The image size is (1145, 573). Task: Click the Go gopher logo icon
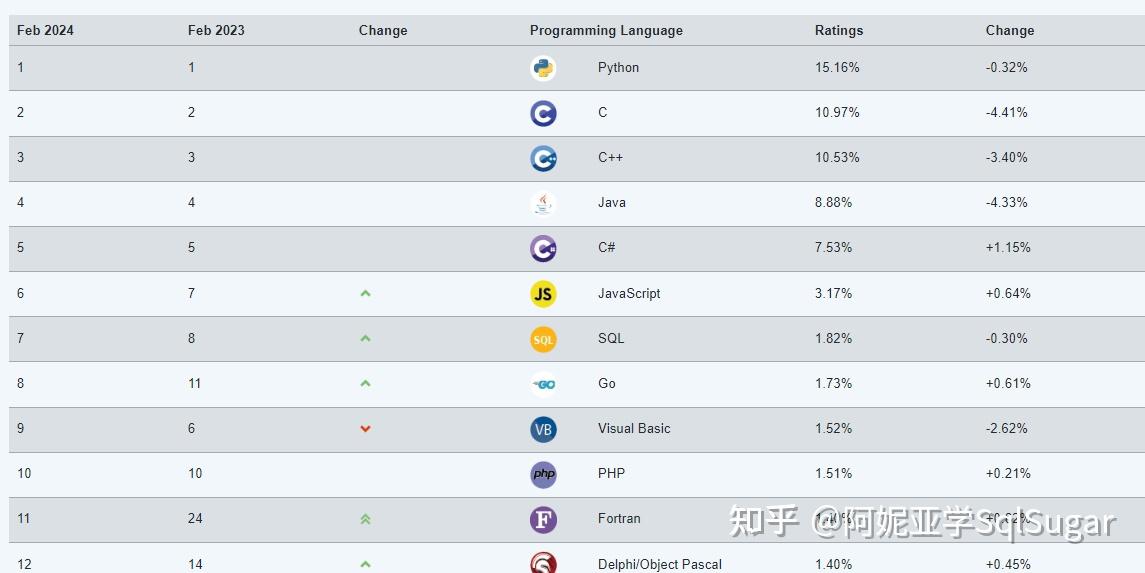click(543, 384)
